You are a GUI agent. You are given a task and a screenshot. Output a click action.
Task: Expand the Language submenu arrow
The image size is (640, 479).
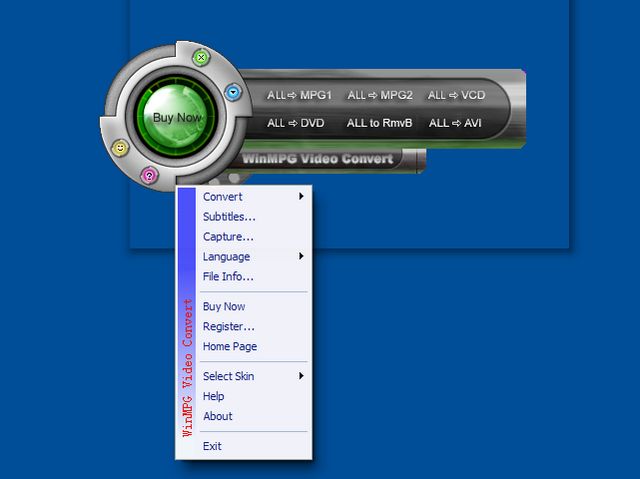coord(301,256)
